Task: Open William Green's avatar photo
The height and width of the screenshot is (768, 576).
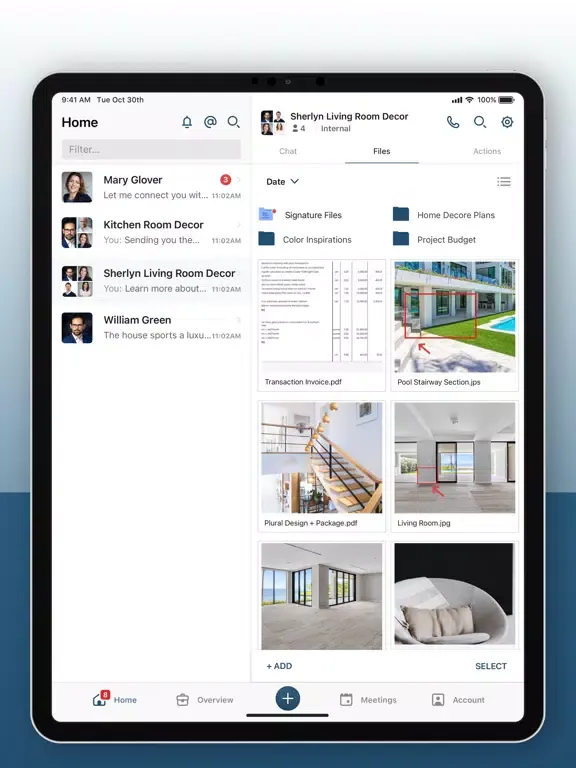Action: (x=77, y=328)
